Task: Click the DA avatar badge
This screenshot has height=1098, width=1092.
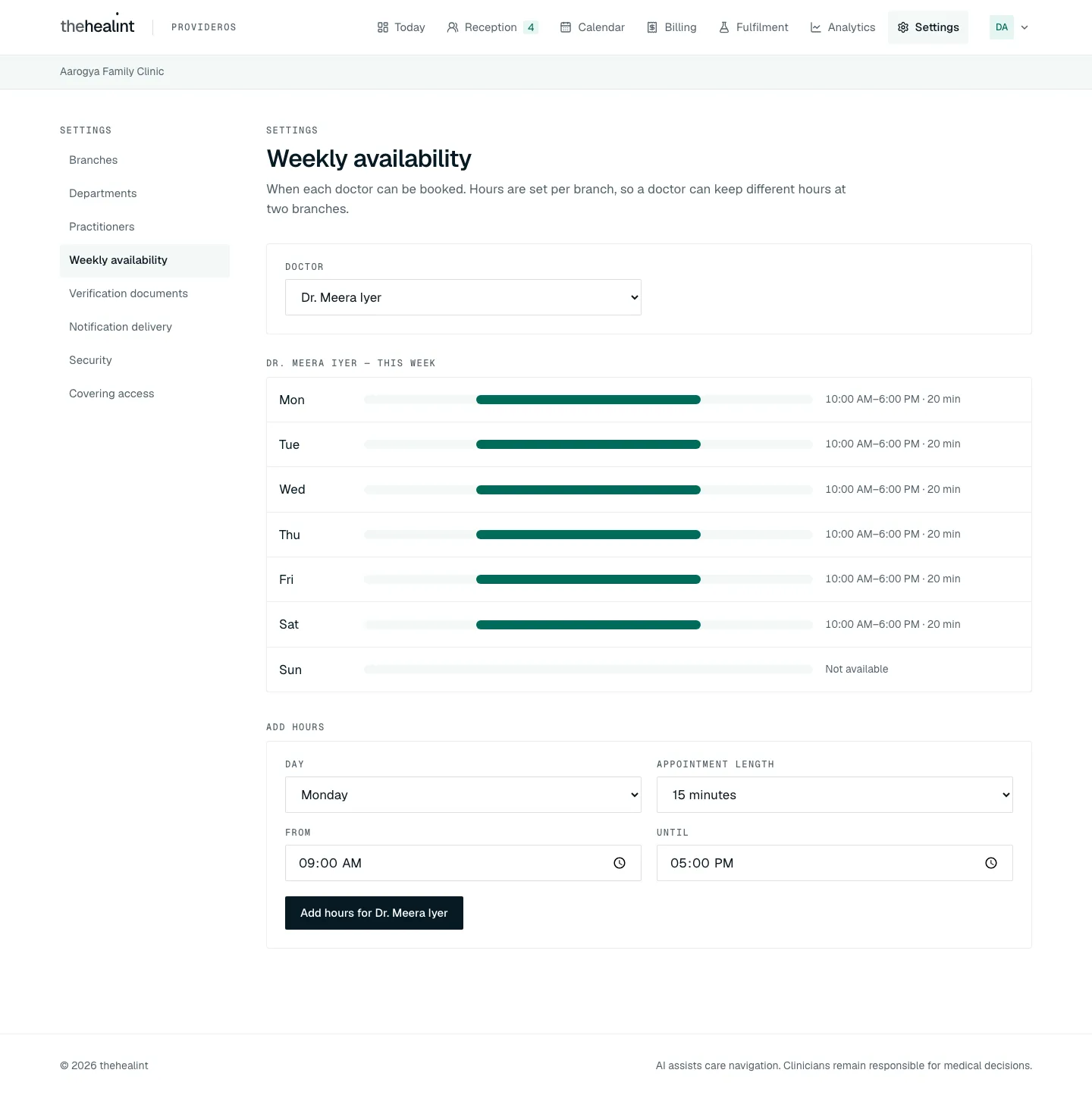Action: [1002, 27]
